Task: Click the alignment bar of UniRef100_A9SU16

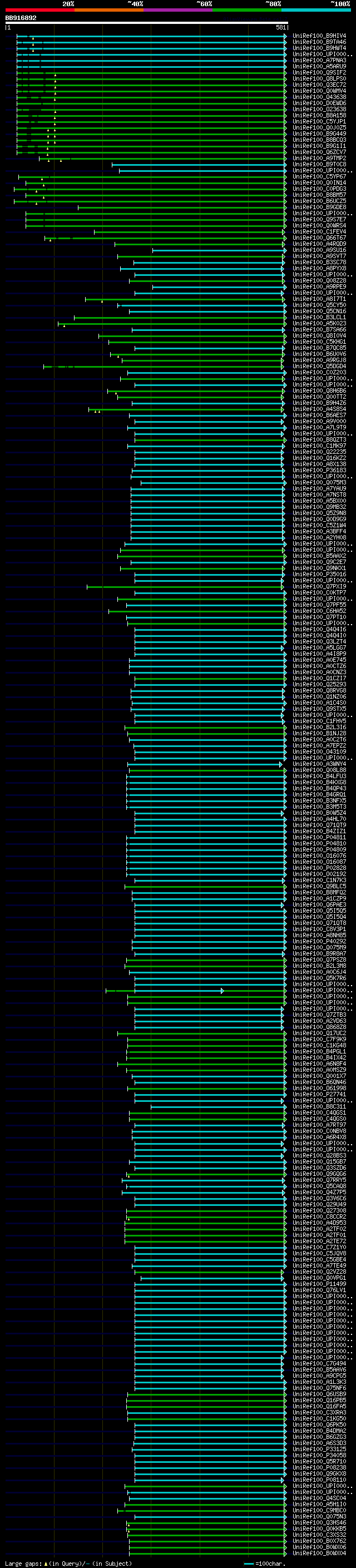Action: [219, 250]
